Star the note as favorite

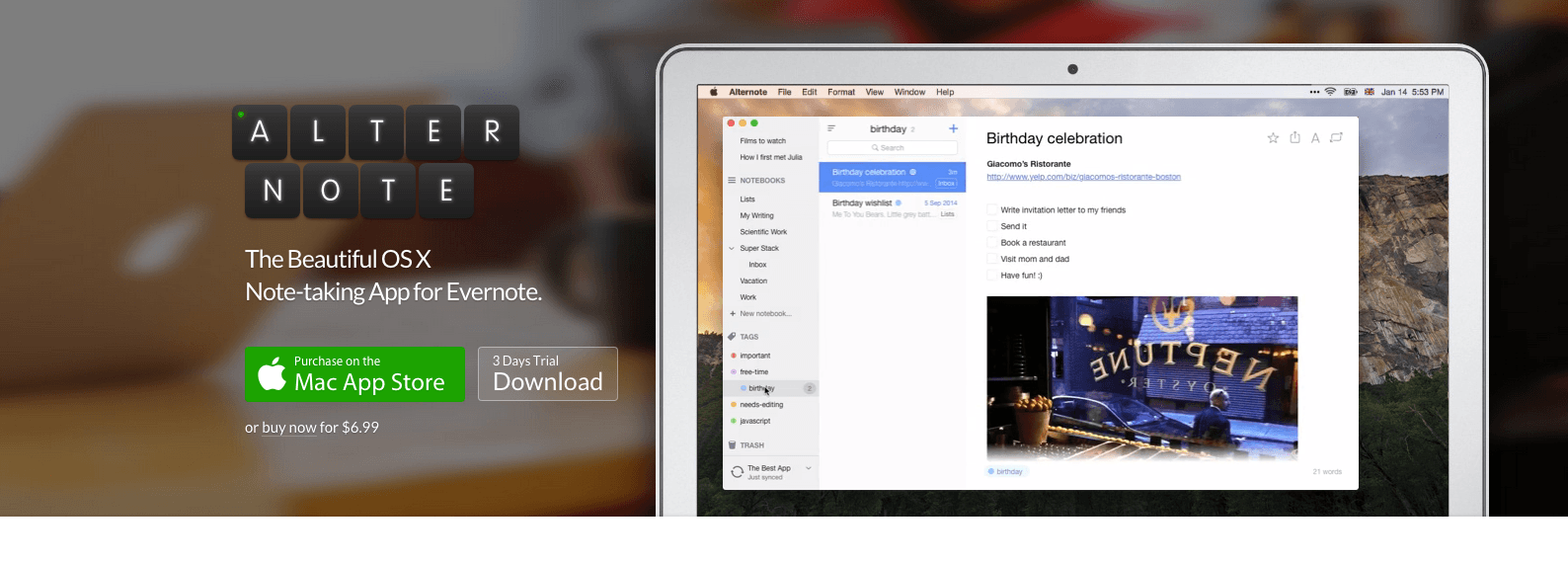(1273, 138)
